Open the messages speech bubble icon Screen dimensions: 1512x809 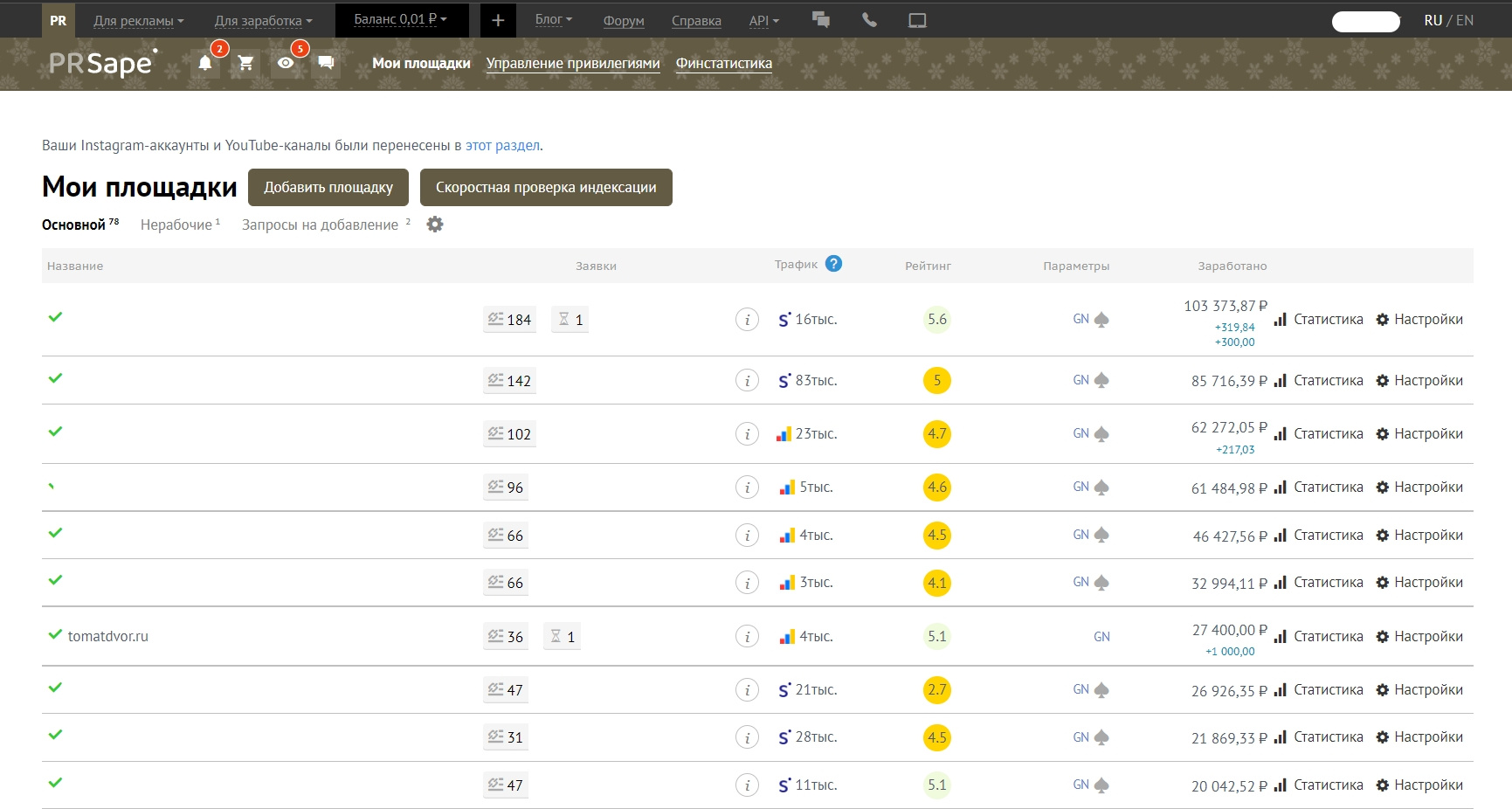[x=326, y=63]
